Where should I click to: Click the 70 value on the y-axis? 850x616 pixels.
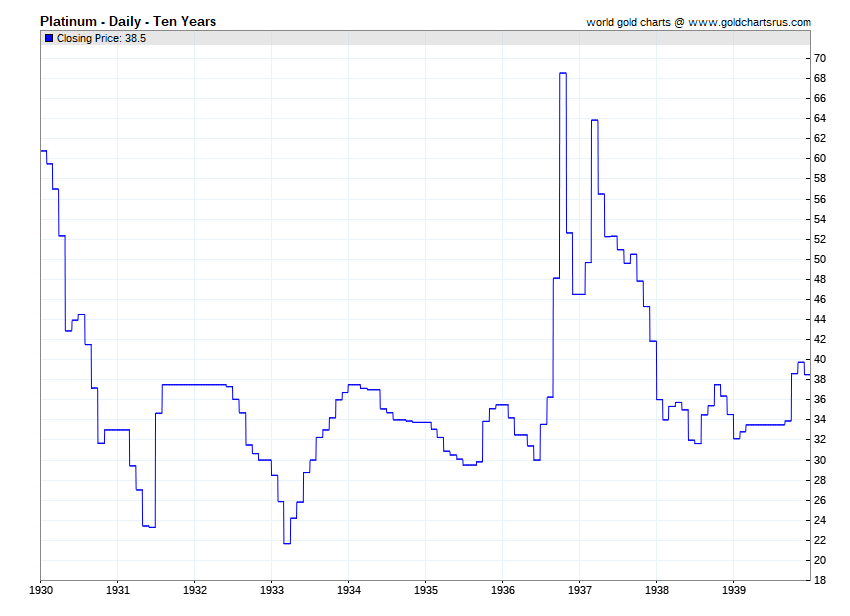pos(819,58)
